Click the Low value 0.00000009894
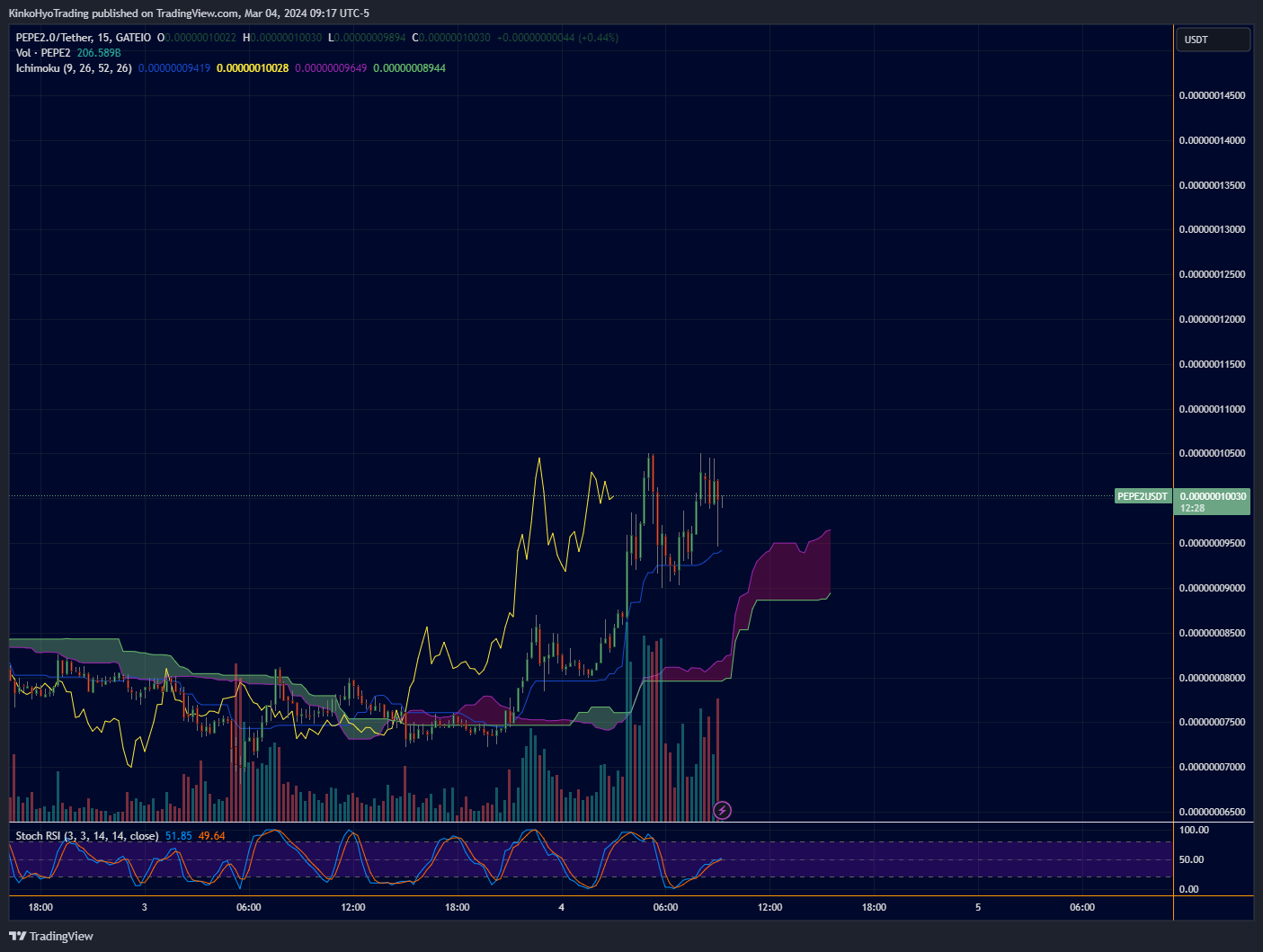Screen dimensions: 1263x952 (x=369, y=38)
